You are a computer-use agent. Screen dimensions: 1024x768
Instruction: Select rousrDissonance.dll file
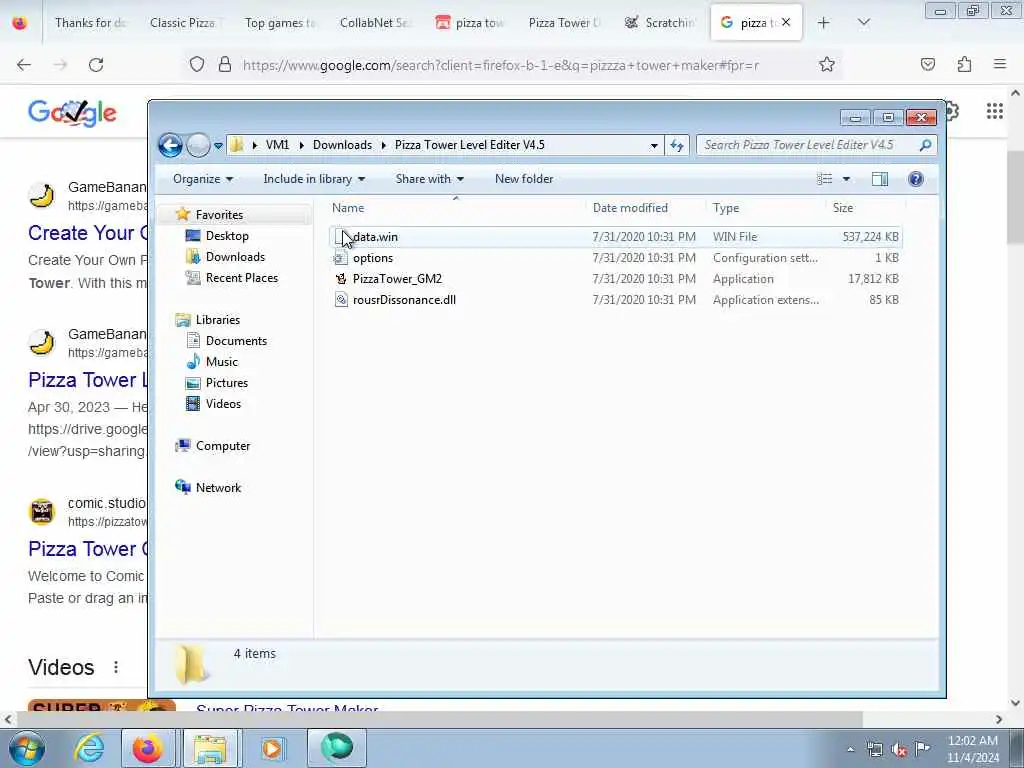click(x=615, y=300)
